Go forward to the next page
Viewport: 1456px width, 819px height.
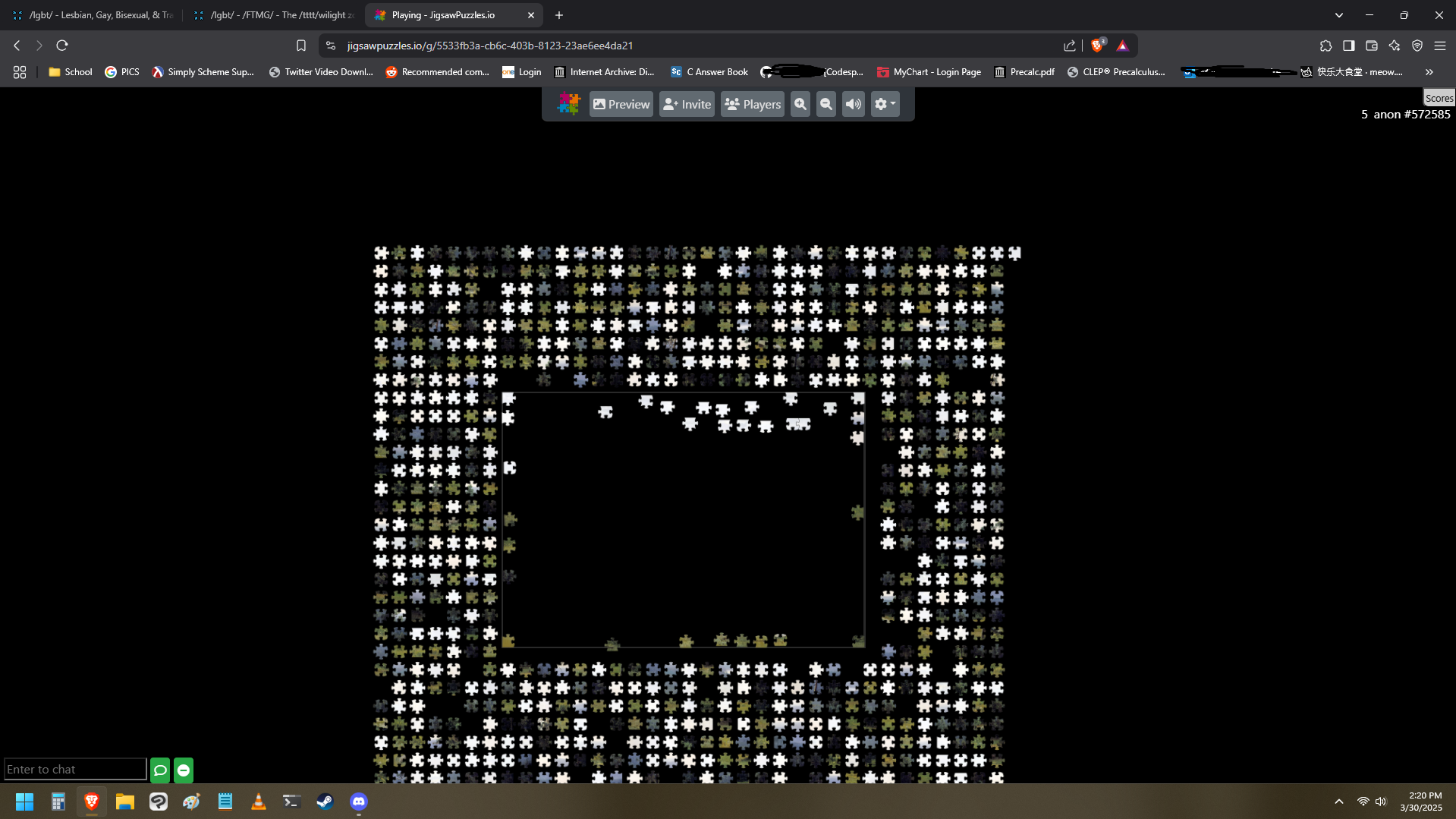click(x=39, y=46)
